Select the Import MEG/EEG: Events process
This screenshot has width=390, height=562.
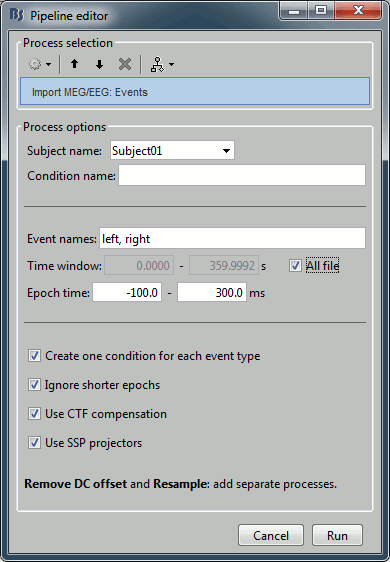[195, 92]
